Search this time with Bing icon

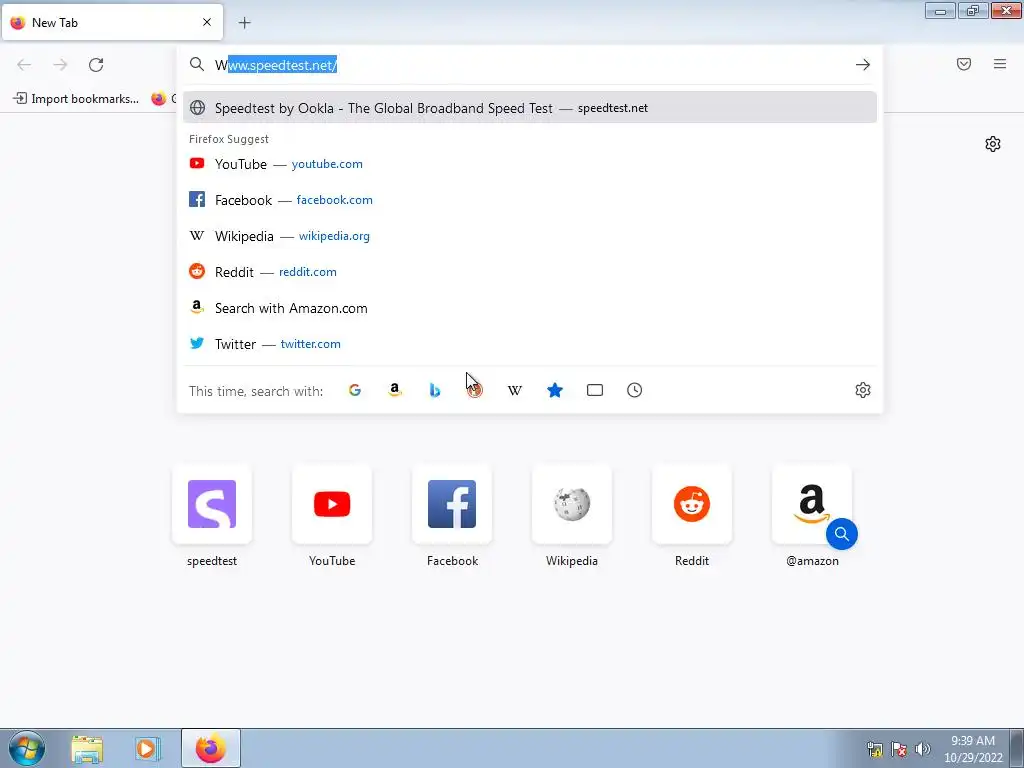[x=435, y=391]
